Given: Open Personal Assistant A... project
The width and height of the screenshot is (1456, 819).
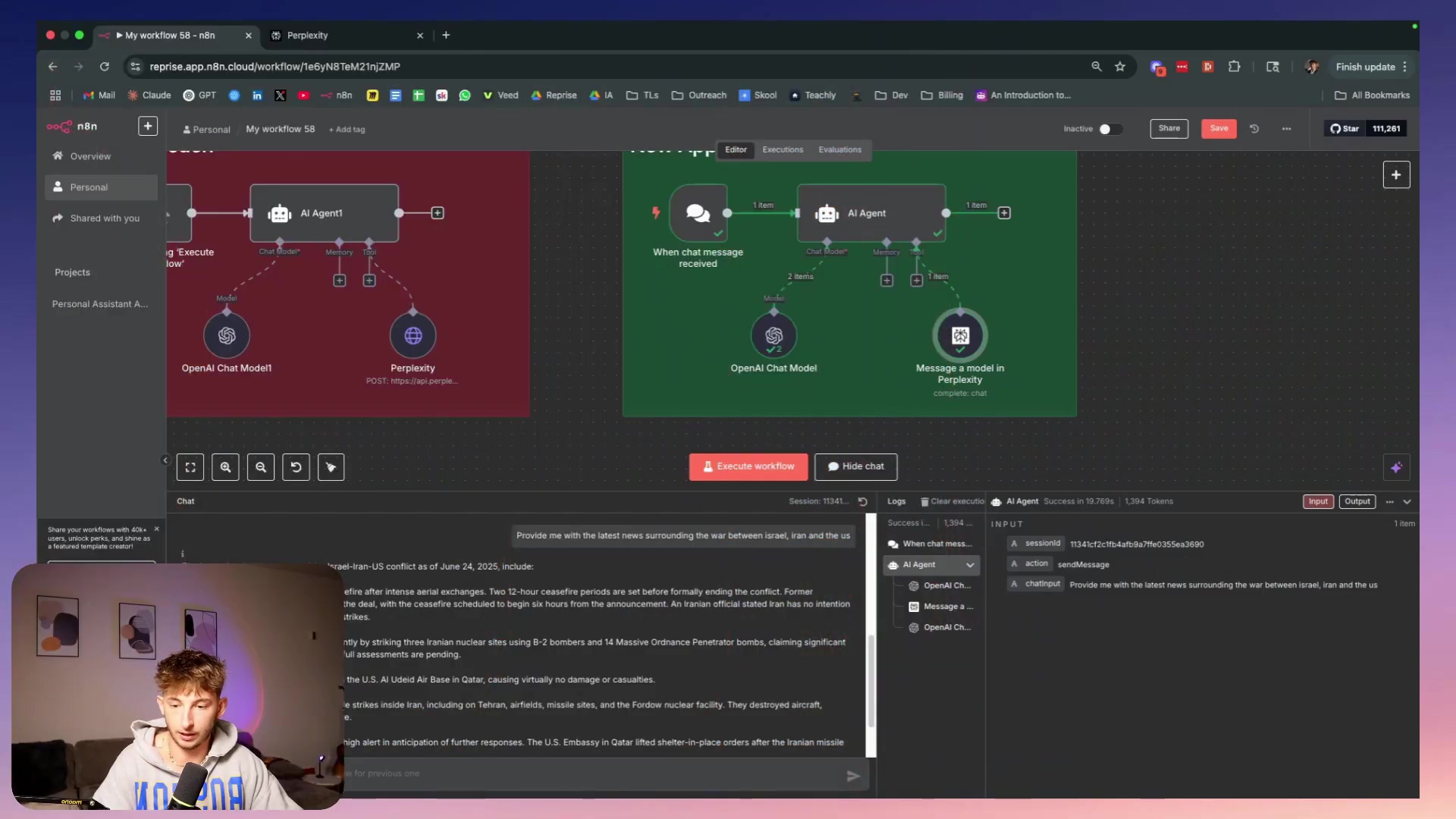Looking at the screenshot, I should pyautogui.click(x=100, y=304).
